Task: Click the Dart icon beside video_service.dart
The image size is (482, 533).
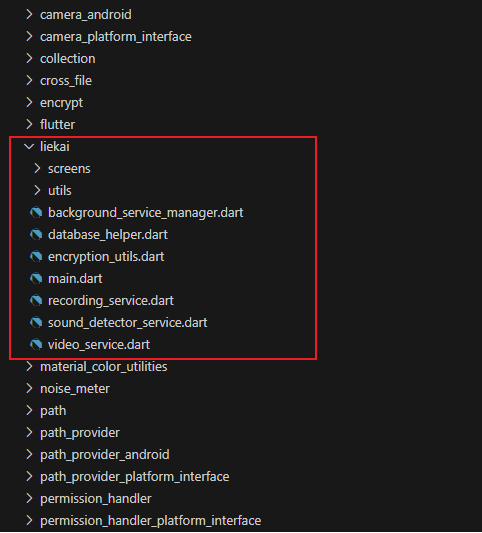Action: click(x=36, y=345)
